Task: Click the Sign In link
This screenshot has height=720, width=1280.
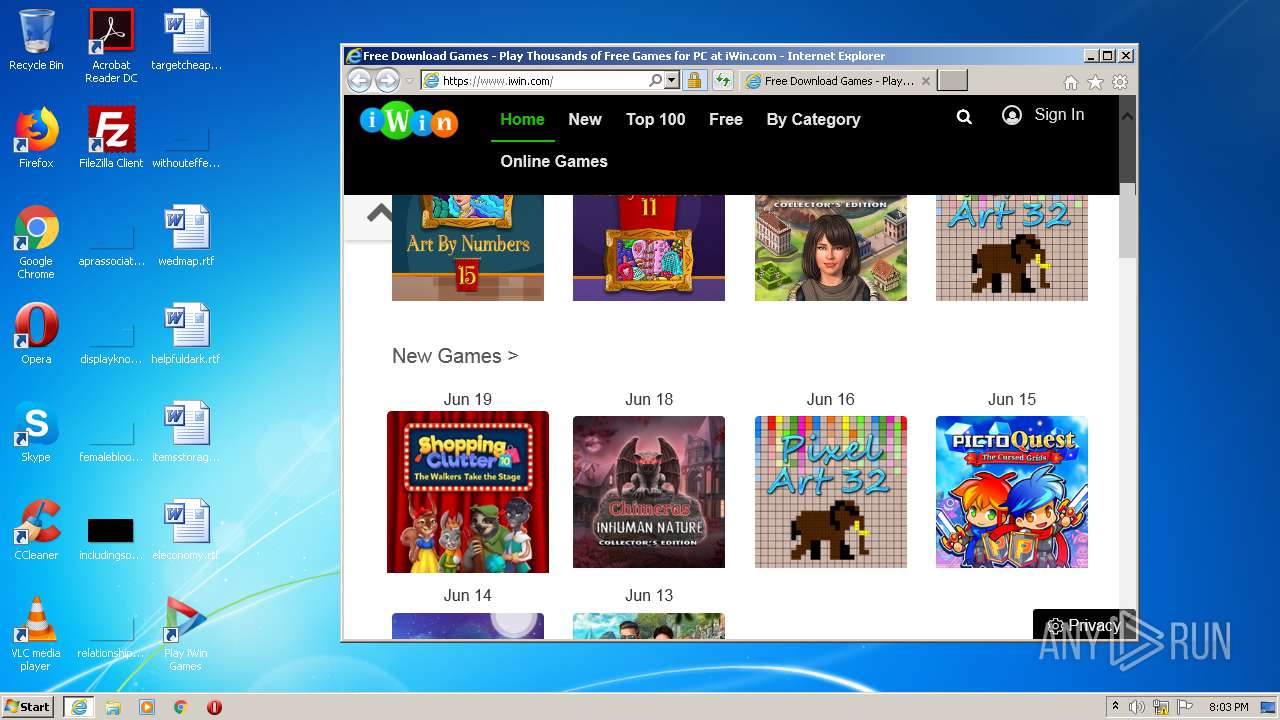Action: coord(1059,115)
